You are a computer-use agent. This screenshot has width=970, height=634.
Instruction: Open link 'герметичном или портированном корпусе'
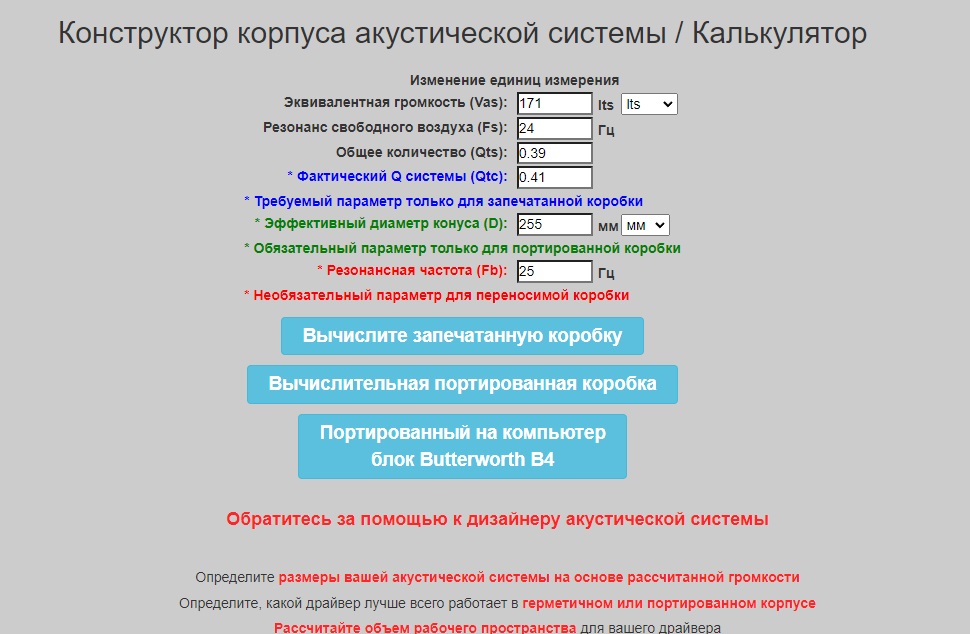point(669,603)
